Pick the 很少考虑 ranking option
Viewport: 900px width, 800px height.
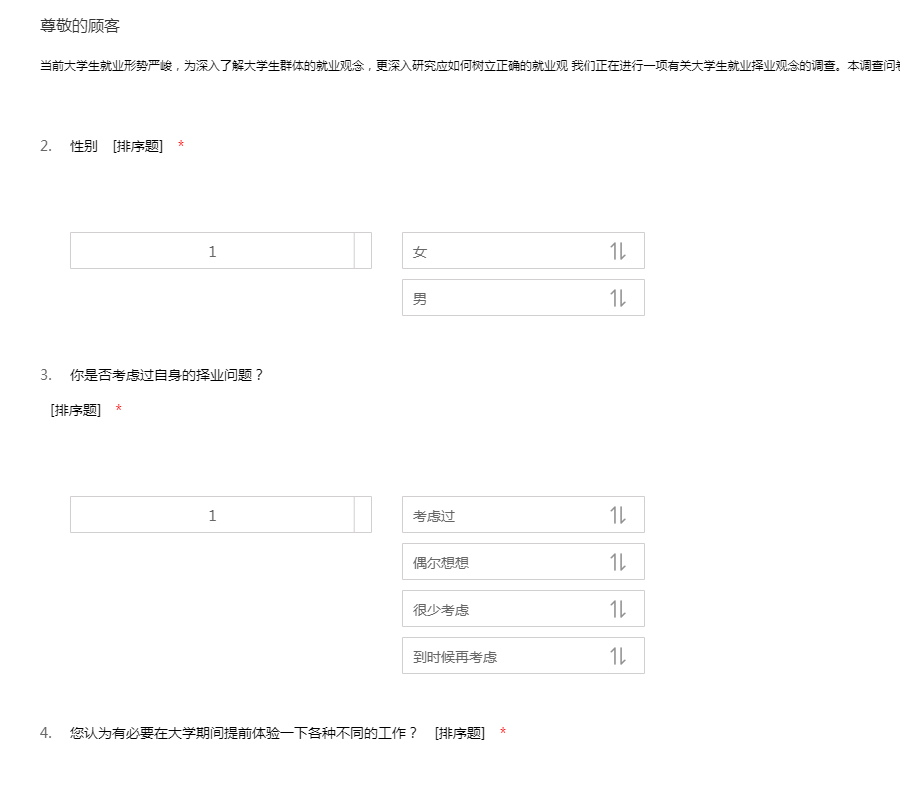click(x=500, y=609)
